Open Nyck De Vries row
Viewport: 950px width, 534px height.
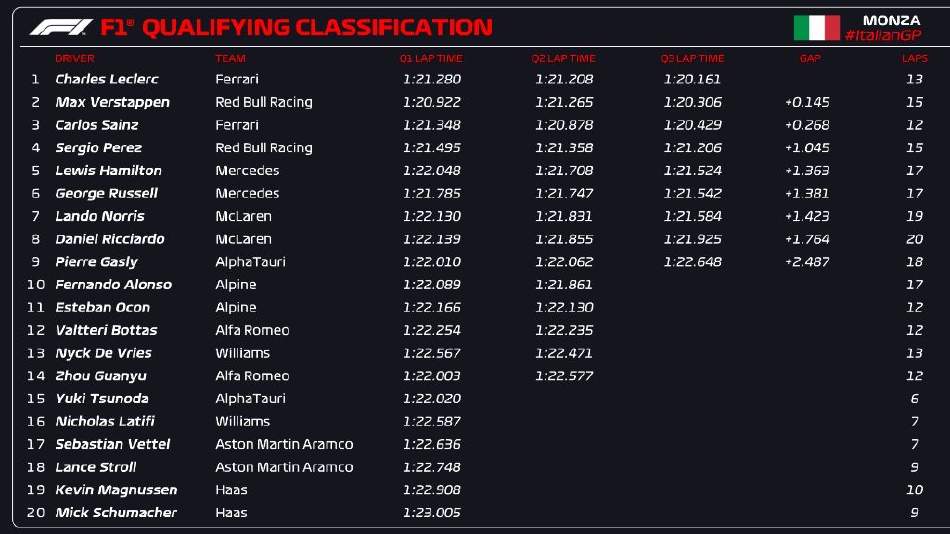[x=104, y=353]
